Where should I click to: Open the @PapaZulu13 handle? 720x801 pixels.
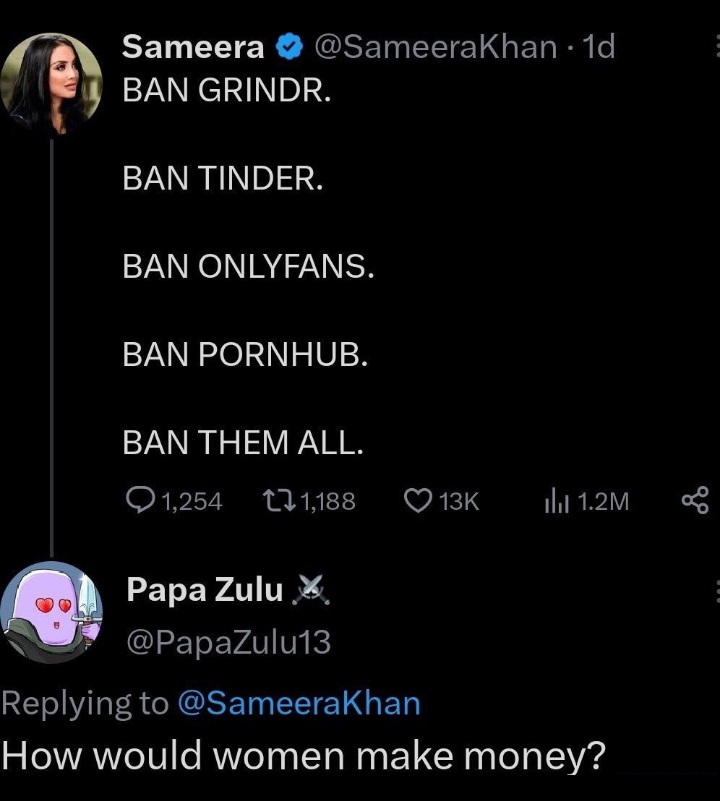click(228, 642)
